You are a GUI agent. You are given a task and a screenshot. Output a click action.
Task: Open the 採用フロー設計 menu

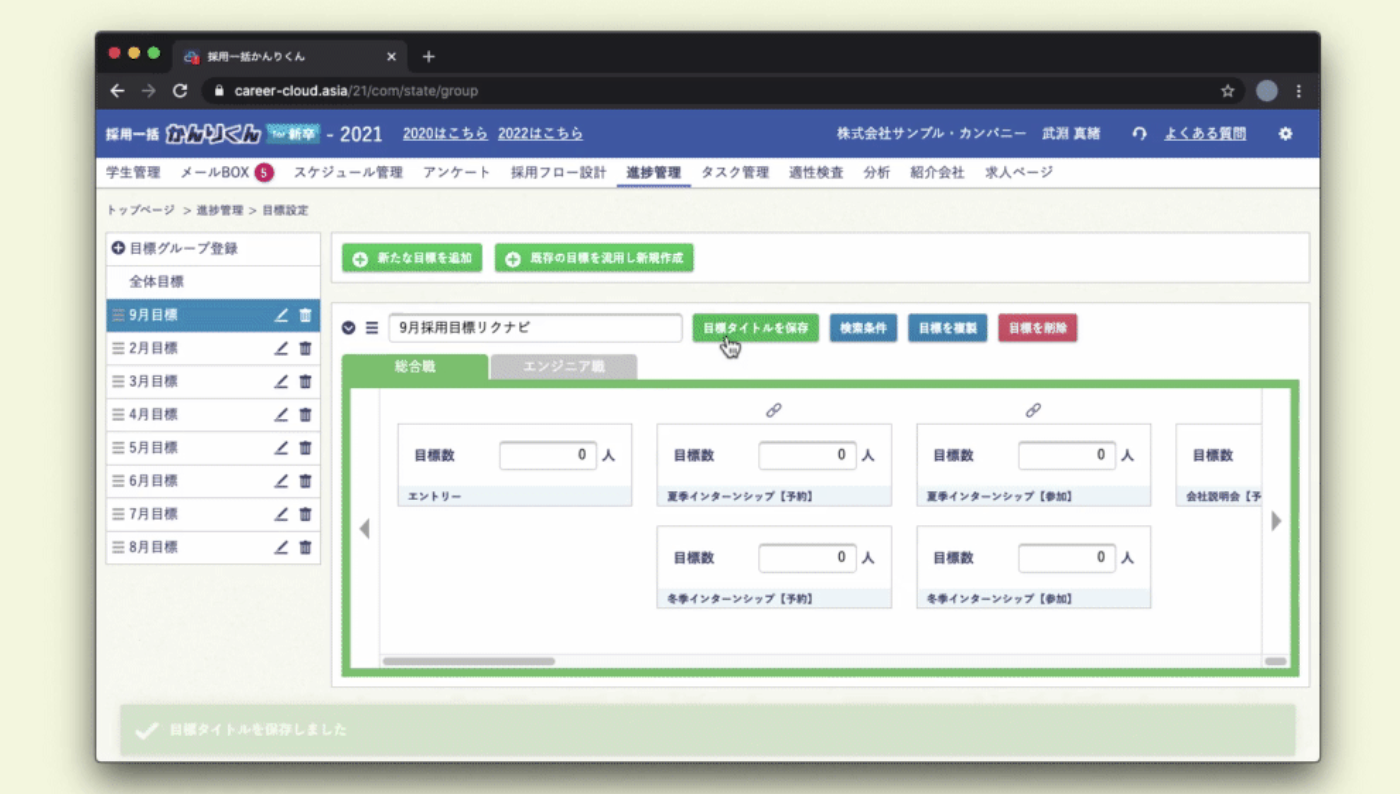point(558,172)
